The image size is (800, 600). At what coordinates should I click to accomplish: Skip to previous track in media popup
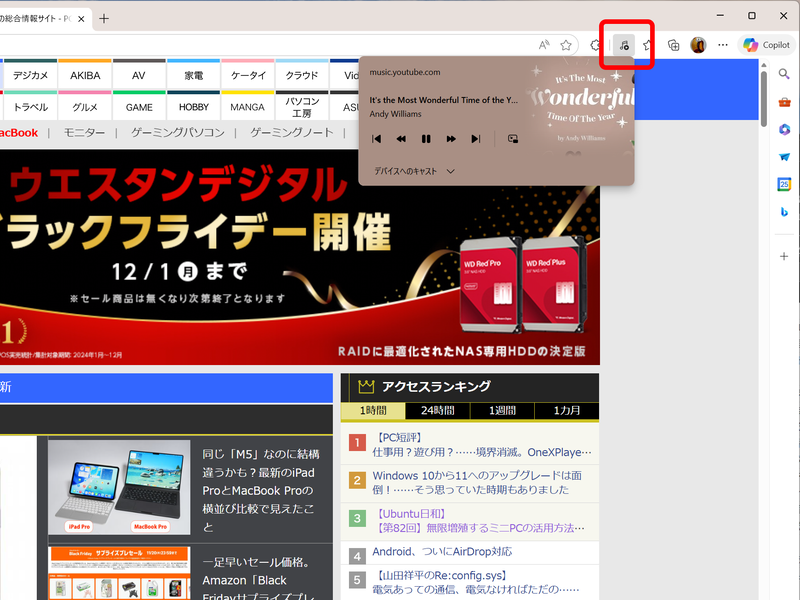(x=377, y=139)
